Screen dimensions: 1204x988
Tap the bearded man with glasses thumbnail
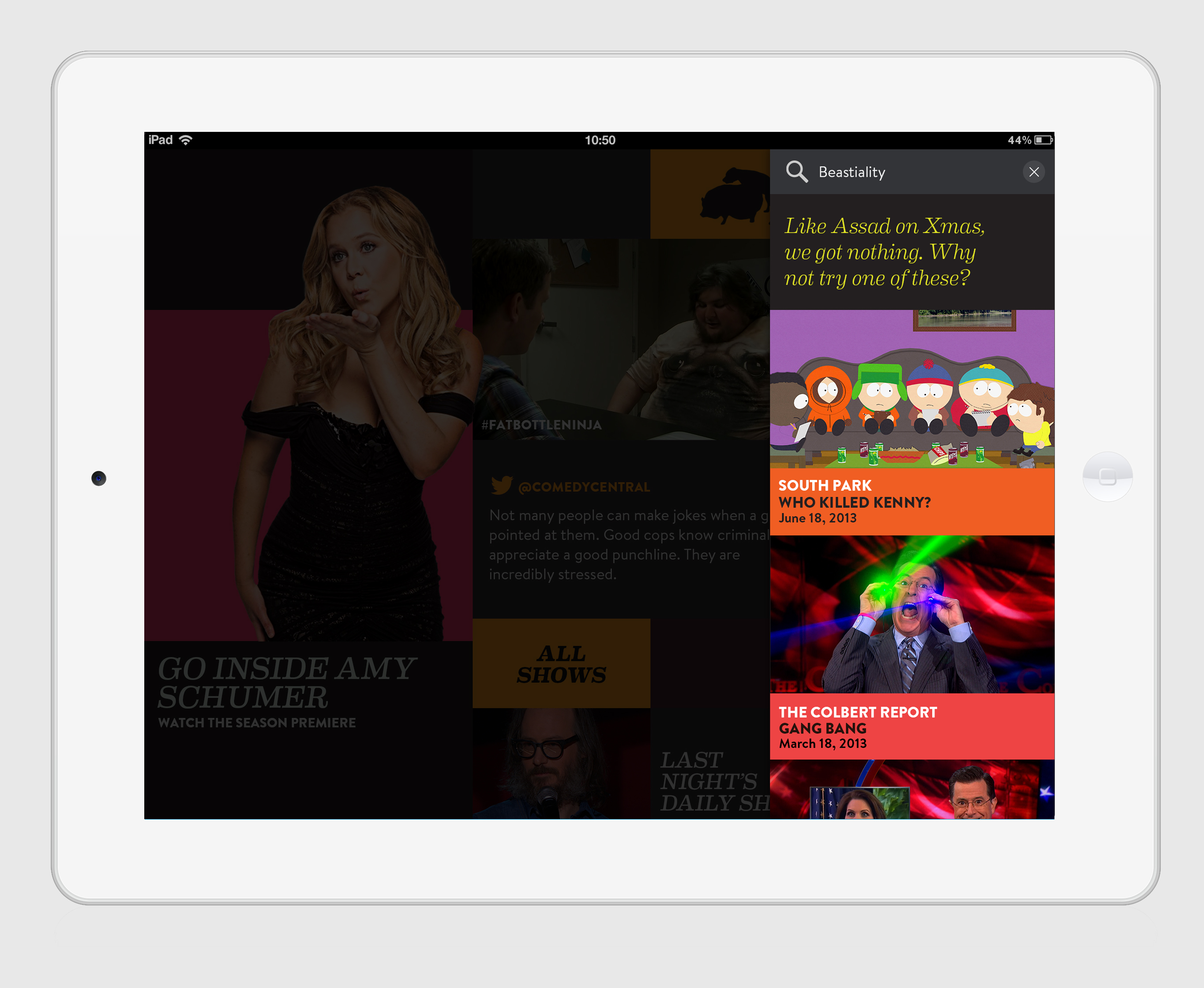(561, 763)
